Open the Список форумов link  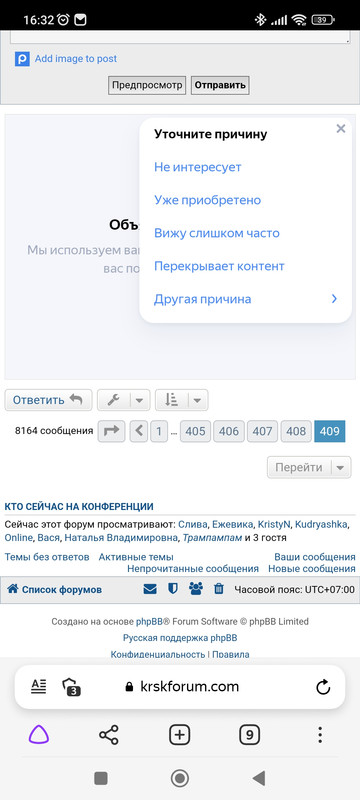tap(62, 590)
